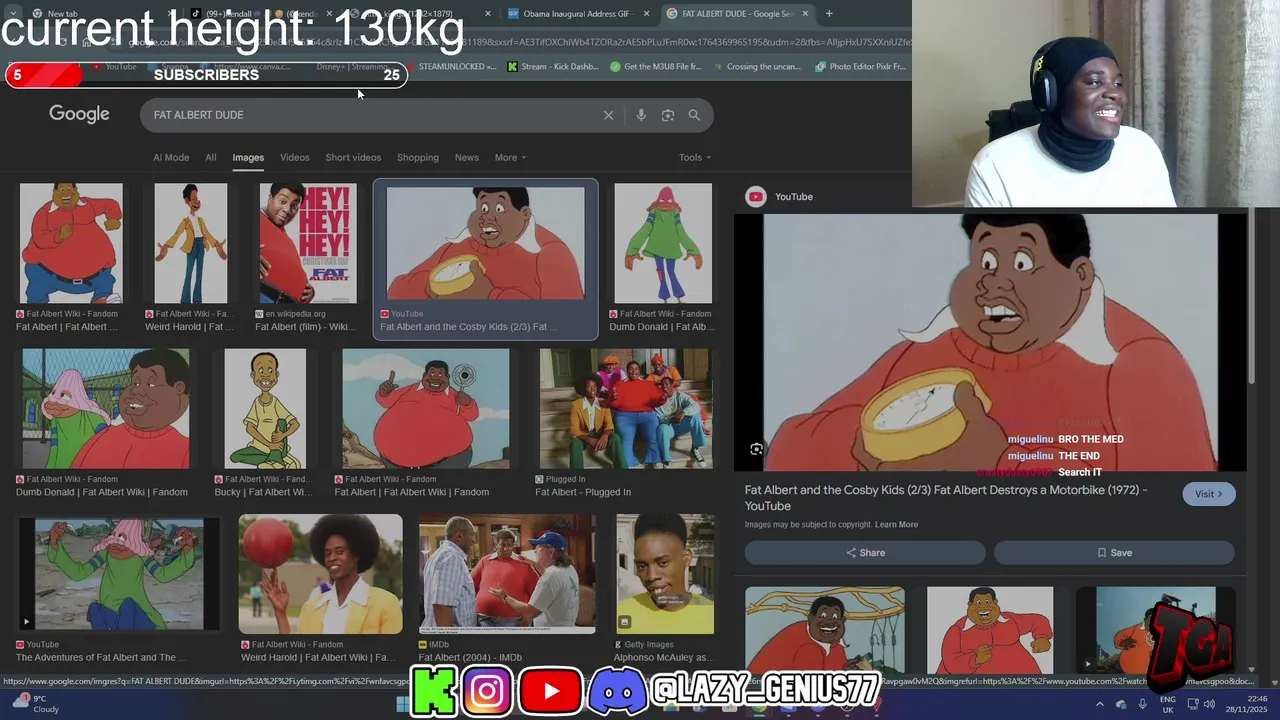
Task: Click the Lens icon on the preview image
Action: point(756,450)
